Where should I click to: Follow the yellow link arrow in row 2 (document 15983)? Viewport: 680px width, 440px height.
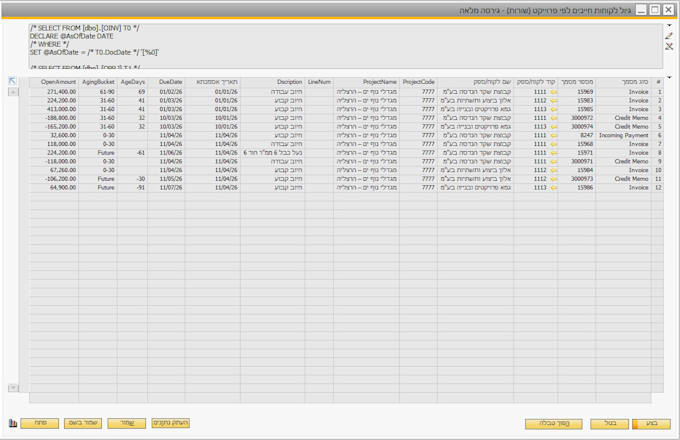pyautogui.click(x=554, y=101)
